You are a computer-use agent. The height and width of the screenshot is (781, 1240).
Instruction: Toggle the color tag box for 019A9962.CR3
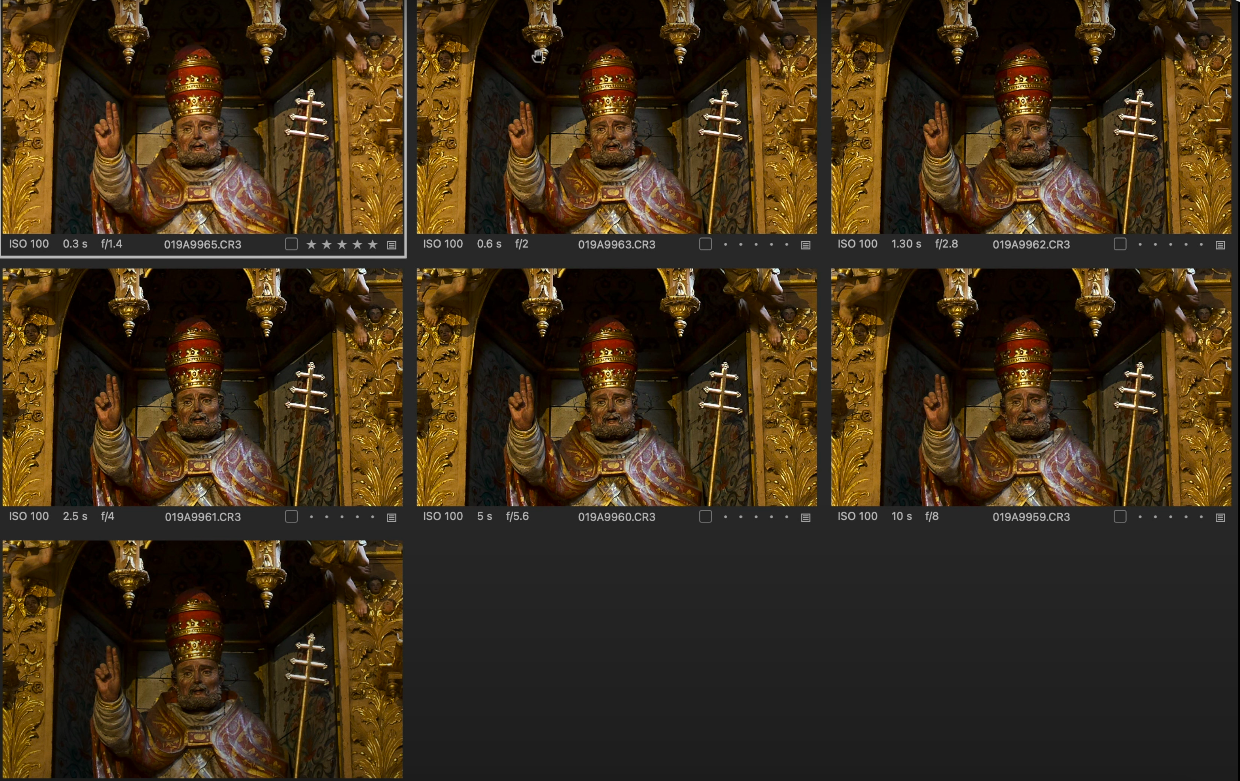1120,244
